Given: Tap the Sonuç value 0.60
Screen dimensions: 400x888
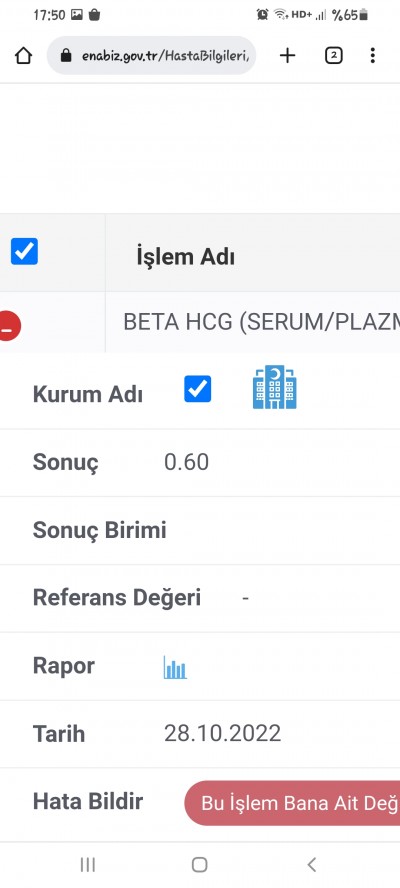Looking at the screenshot, I should (x=186, y=462).
